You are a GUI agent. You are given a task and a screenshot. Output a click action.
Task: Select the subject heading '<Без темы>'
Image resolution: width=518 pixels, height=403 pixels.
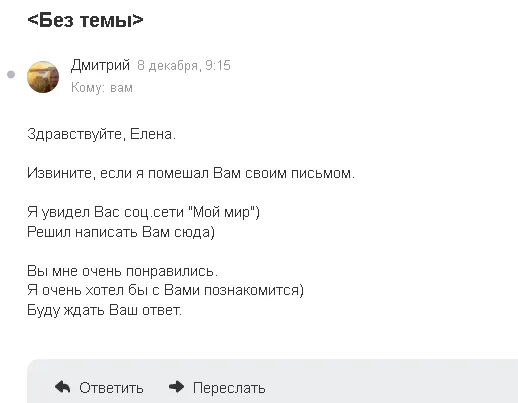(x=85, y=20)
